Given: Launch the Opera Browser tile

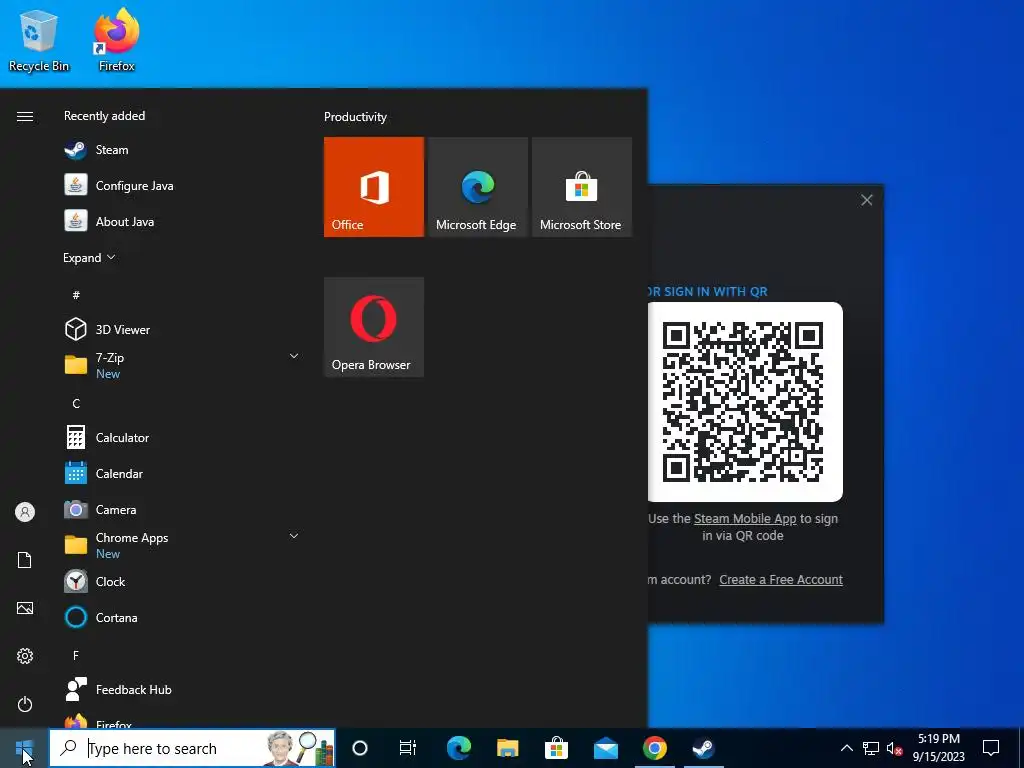Looking at the screenshot, I should point(374,327).
